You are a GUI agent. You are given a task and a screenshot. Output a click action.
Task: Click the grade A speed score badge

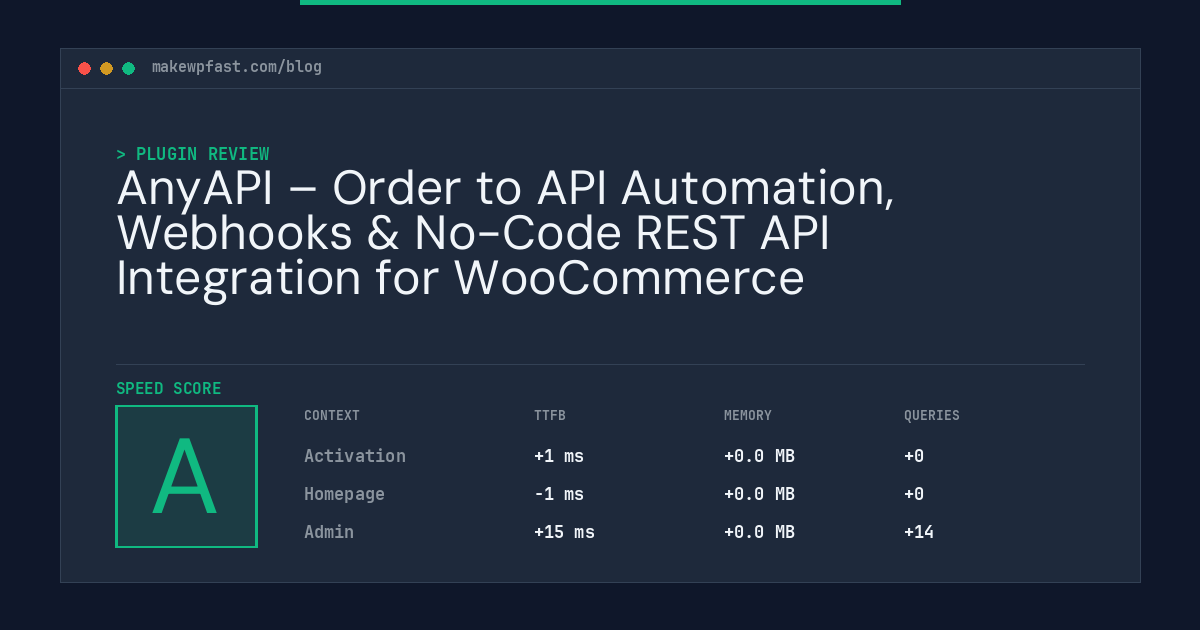click(187, 476)
